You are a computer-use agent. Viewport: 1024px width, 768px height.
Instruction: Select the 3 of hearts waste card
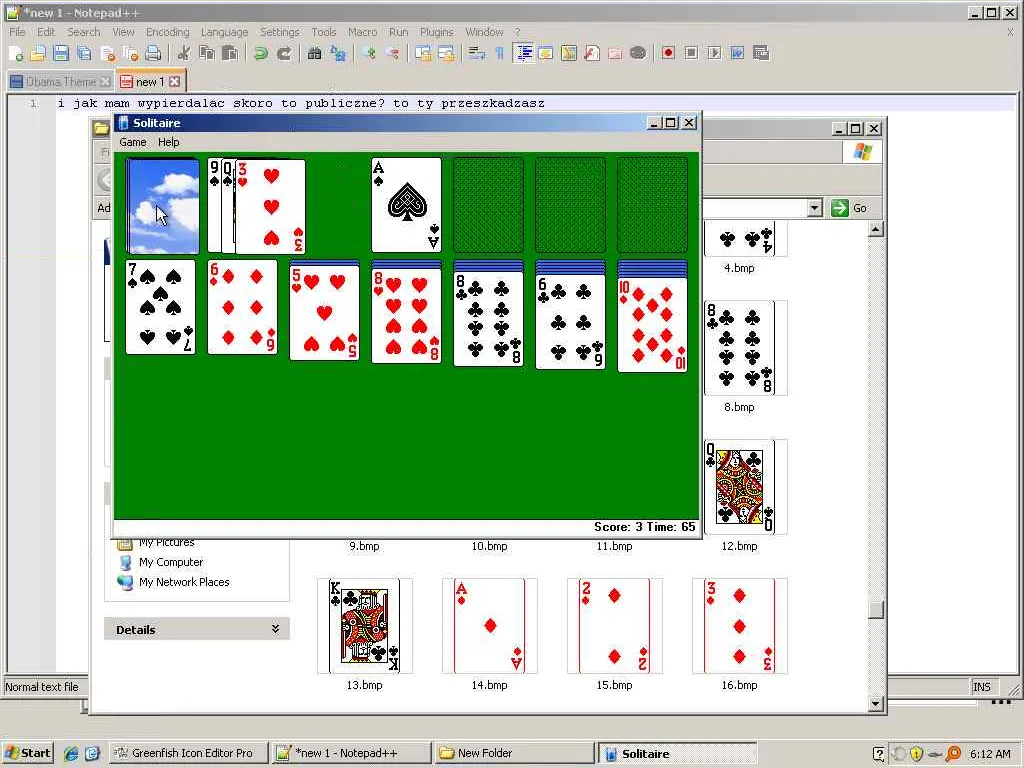click(270, 206)
